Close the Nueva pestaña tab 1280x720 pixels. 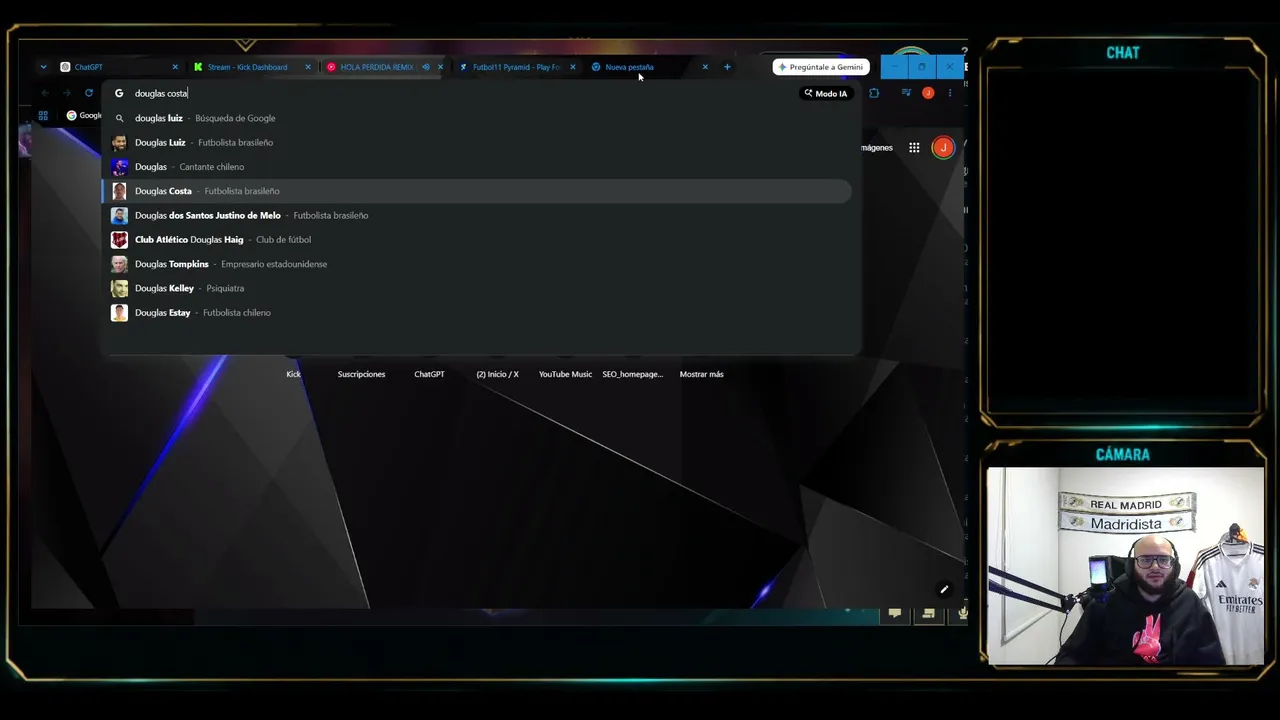(x=705, y=67)
